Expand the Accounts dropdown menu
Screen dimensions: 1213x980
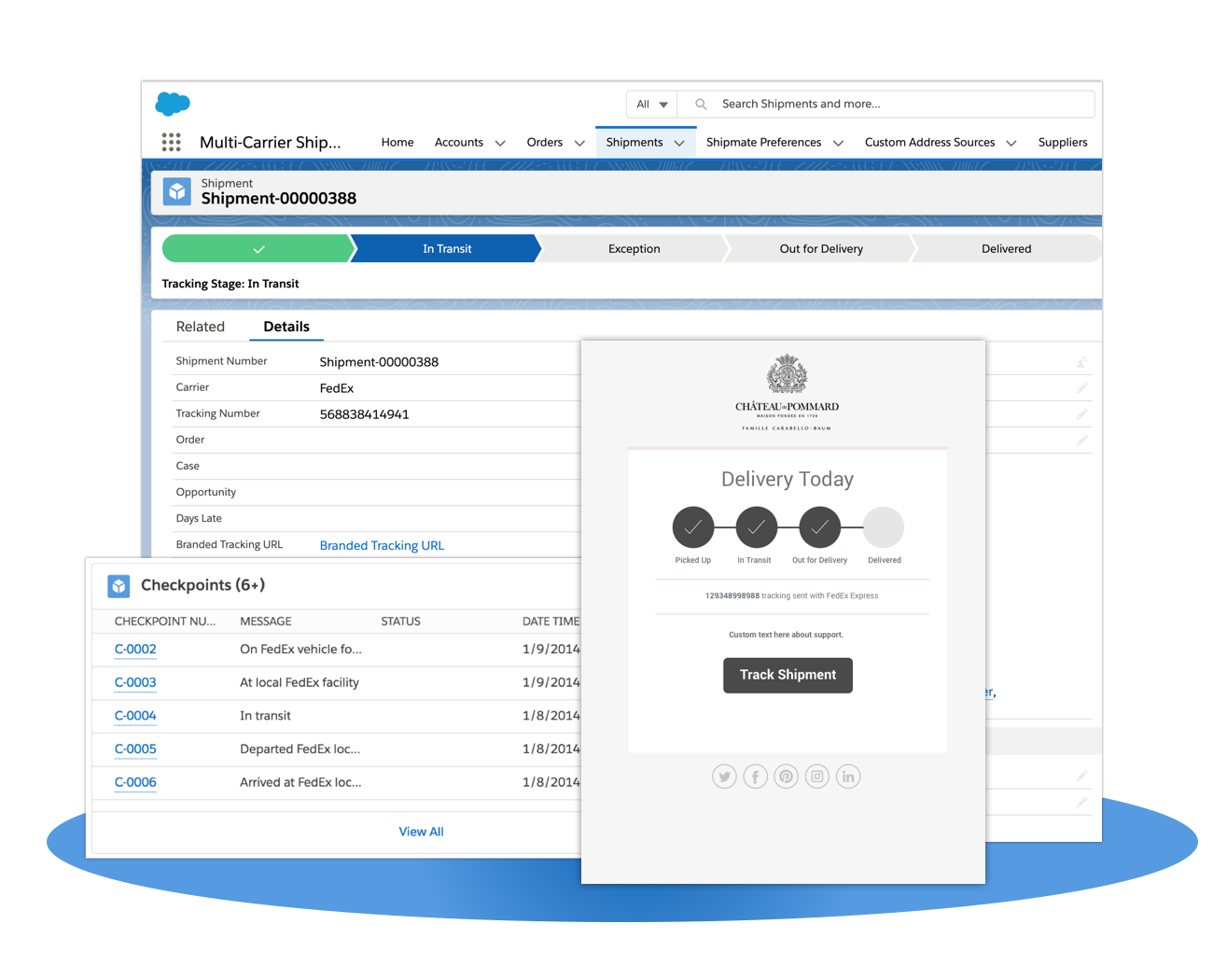(x=500, y=143)
